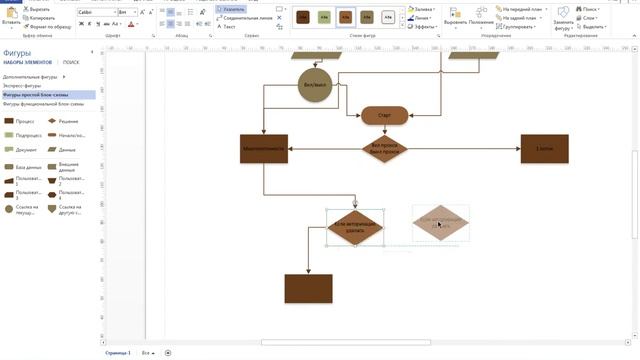The width and height of the screenshot is (640, 360).
Task: Open the font size combo box
Action: pos(127,12)
